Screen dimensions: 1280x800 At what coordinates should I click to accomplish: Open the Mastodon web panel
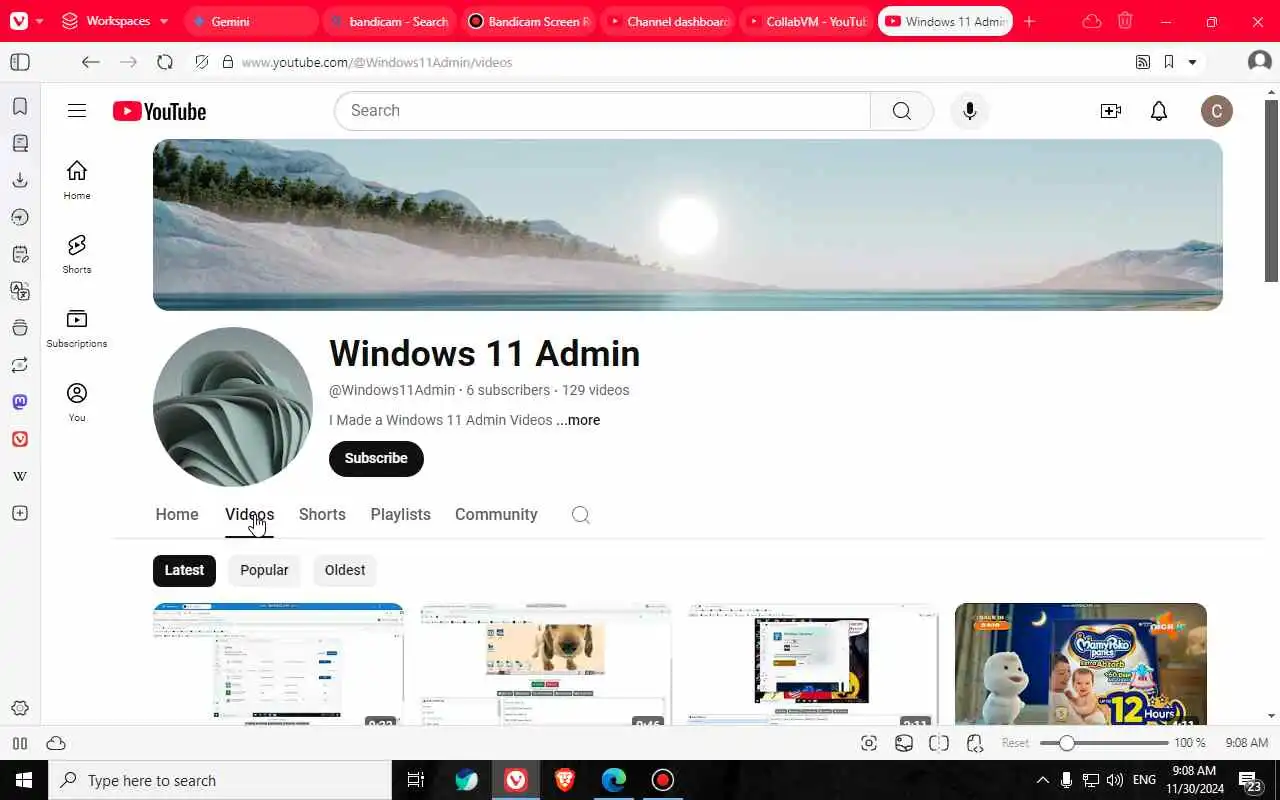coord(20,402)
